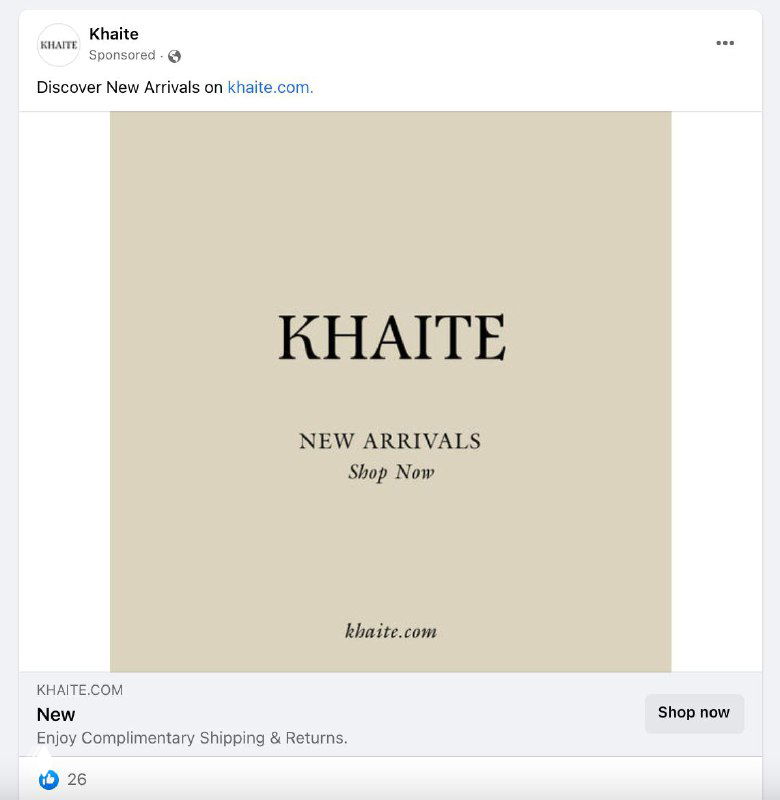Click the Discover New Arrivals post text
This screenshot has height=800, width=780.
tap(130, 87)
